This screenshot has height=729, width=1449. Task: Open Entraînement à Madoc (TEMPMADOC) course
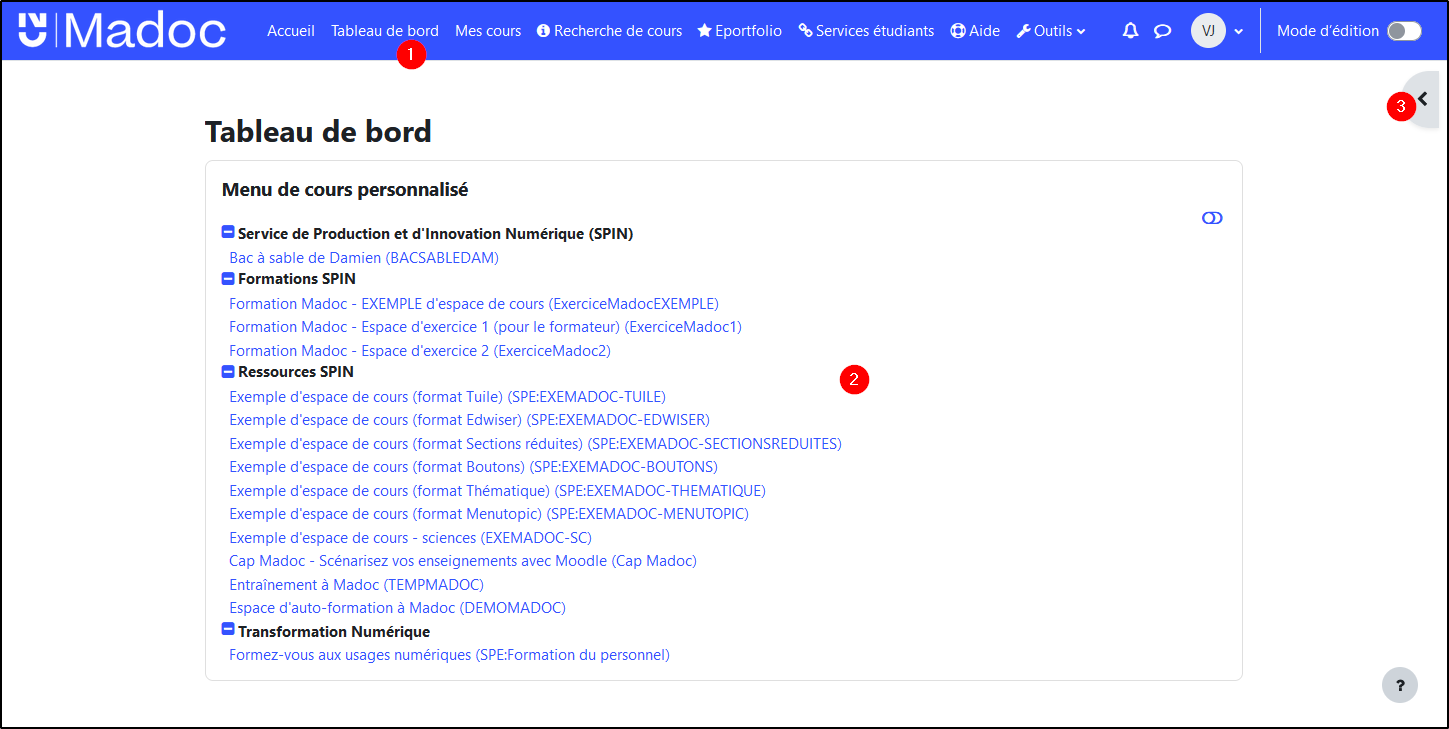(356, 585)
